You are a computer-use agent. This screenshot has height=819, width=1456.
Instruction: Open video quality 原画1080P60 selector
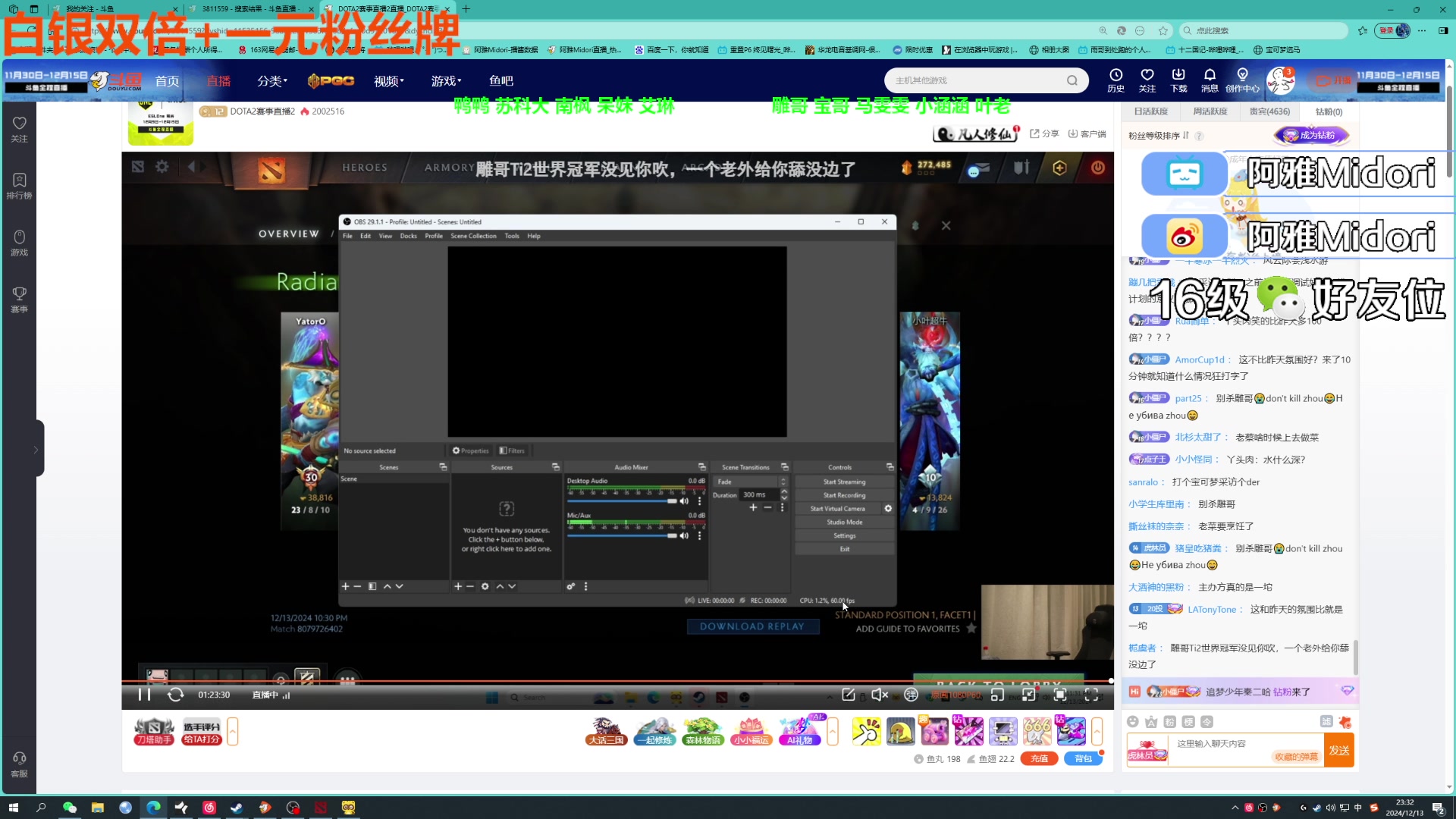pyautogui.click(x=955, y=695)
